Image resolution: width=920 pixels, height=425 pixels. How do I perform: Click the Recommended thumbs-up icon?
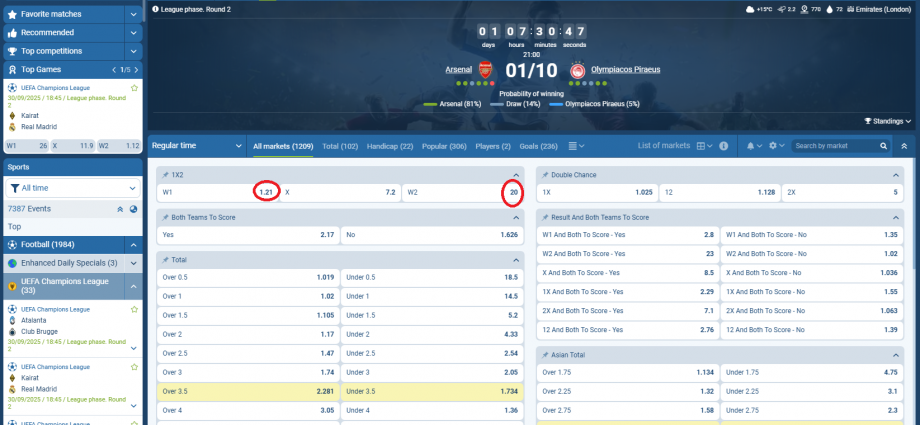click(12, 33)
